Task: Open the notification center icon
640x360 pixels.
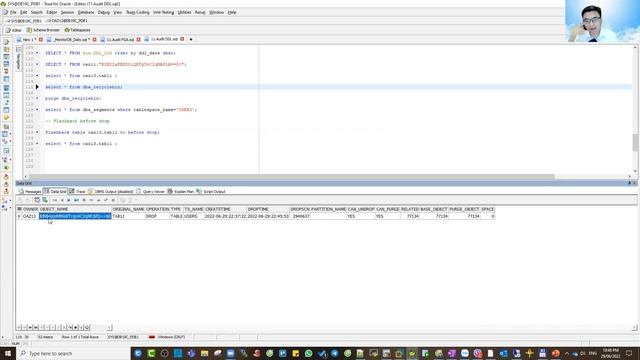Action: pos(629,353)
